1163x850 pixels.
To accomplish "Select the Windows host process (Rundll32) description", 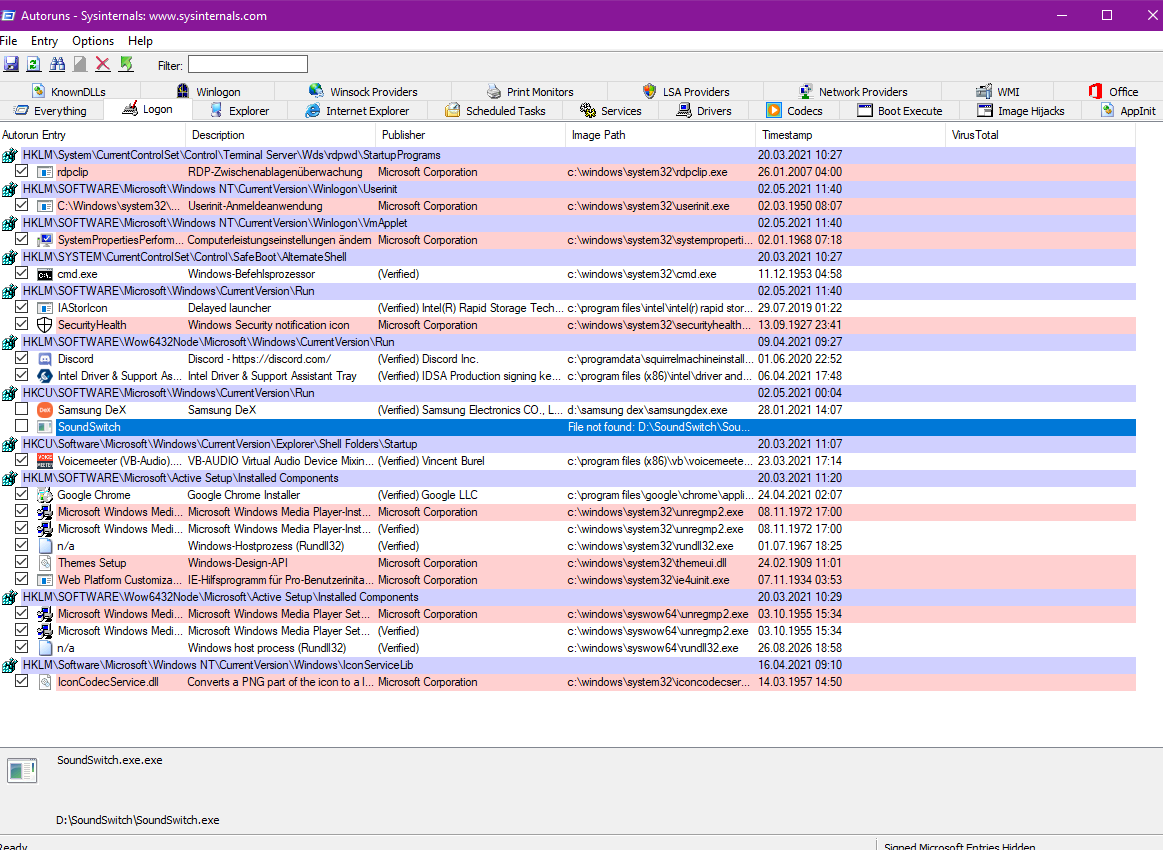I will point(267,648).
